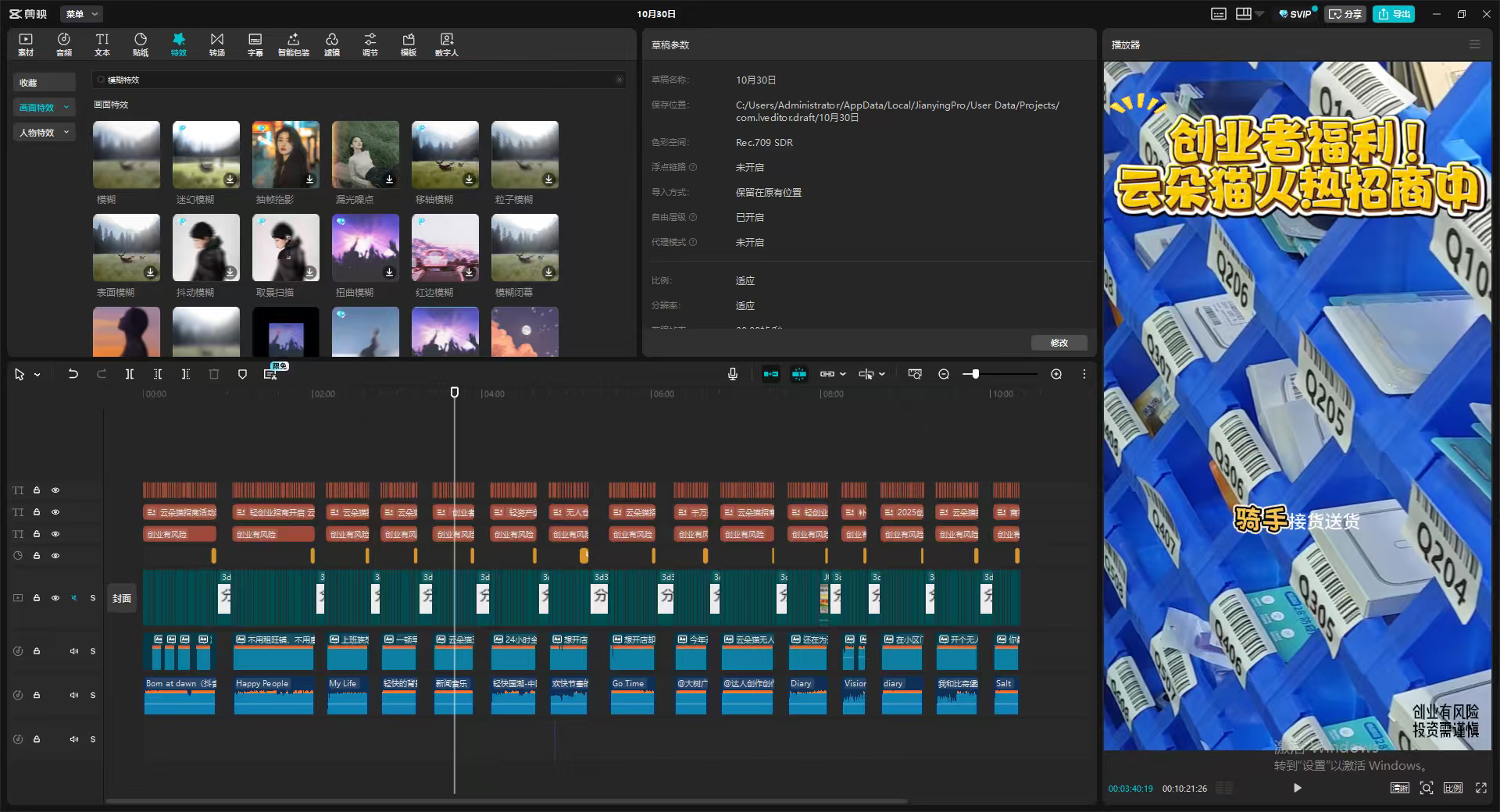
Task: Open the 文本 text tab
Action: click(102, 45)
